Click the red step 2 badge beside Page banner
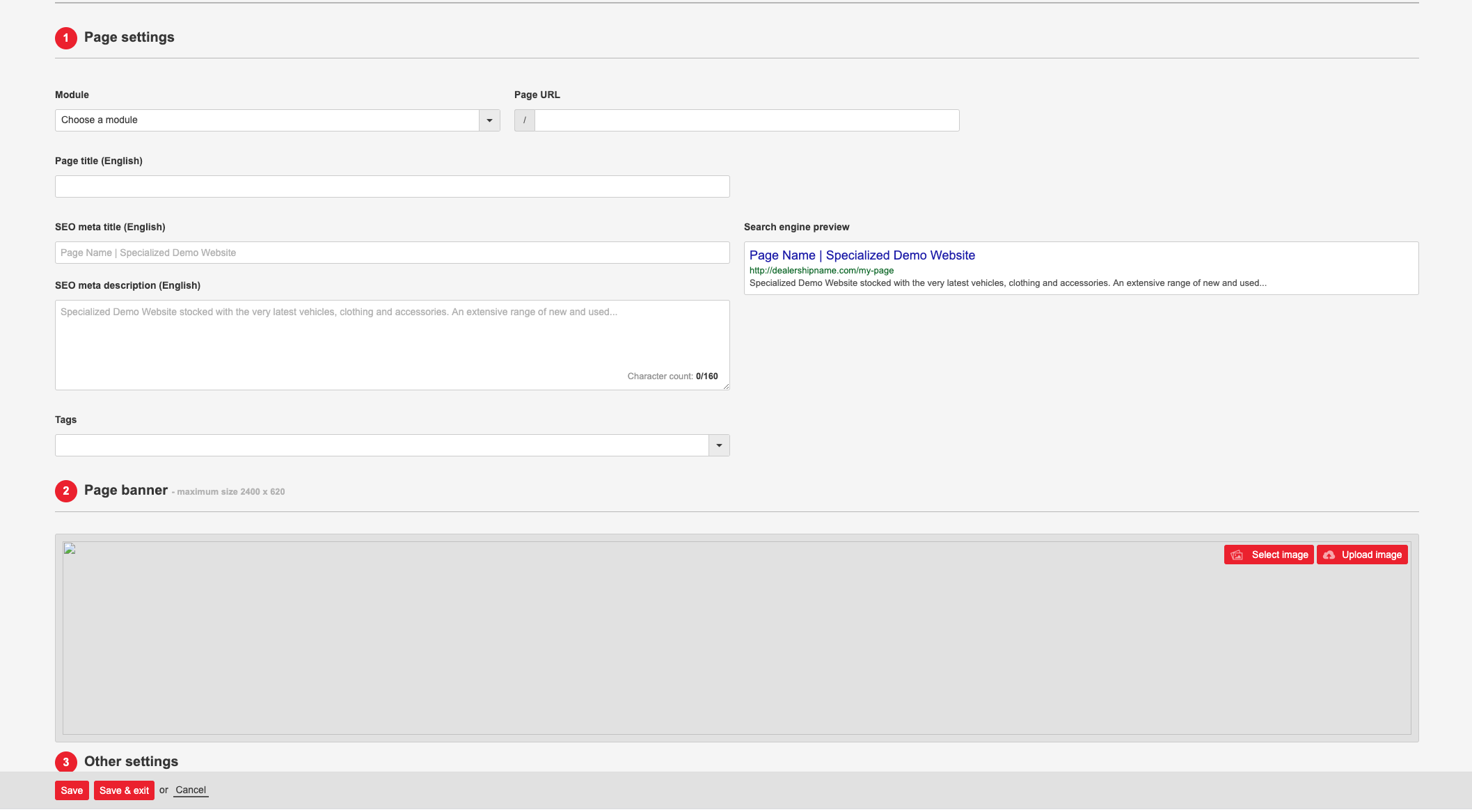Screen dimensions: 1472x812 [x=66, y=491]
